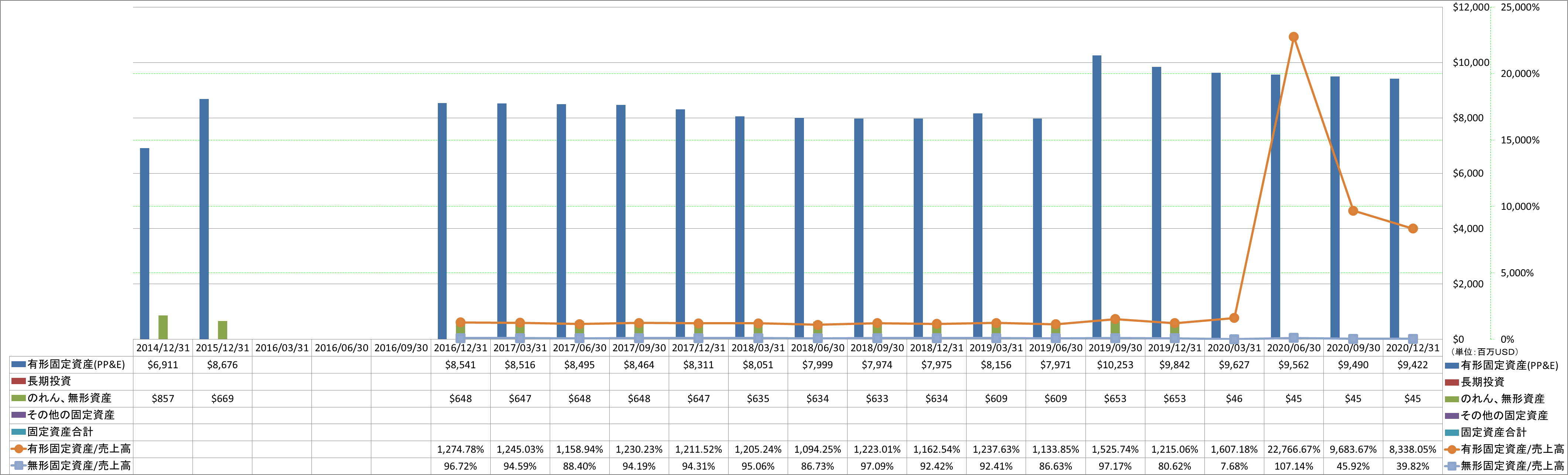Image resolution: width=1568 pixels, height=475 pixels.
Task: Click the ratio cell 39.82%
Action: click(1413, 466)
